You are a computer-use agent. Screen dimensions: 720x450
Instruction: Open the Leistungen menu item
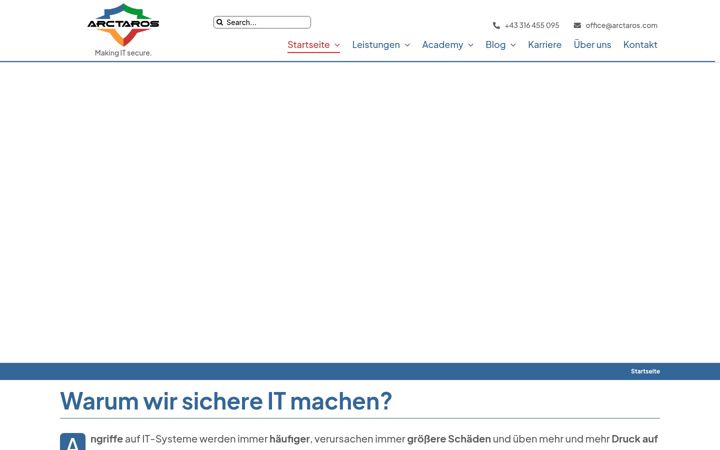[x=376, y=45]
